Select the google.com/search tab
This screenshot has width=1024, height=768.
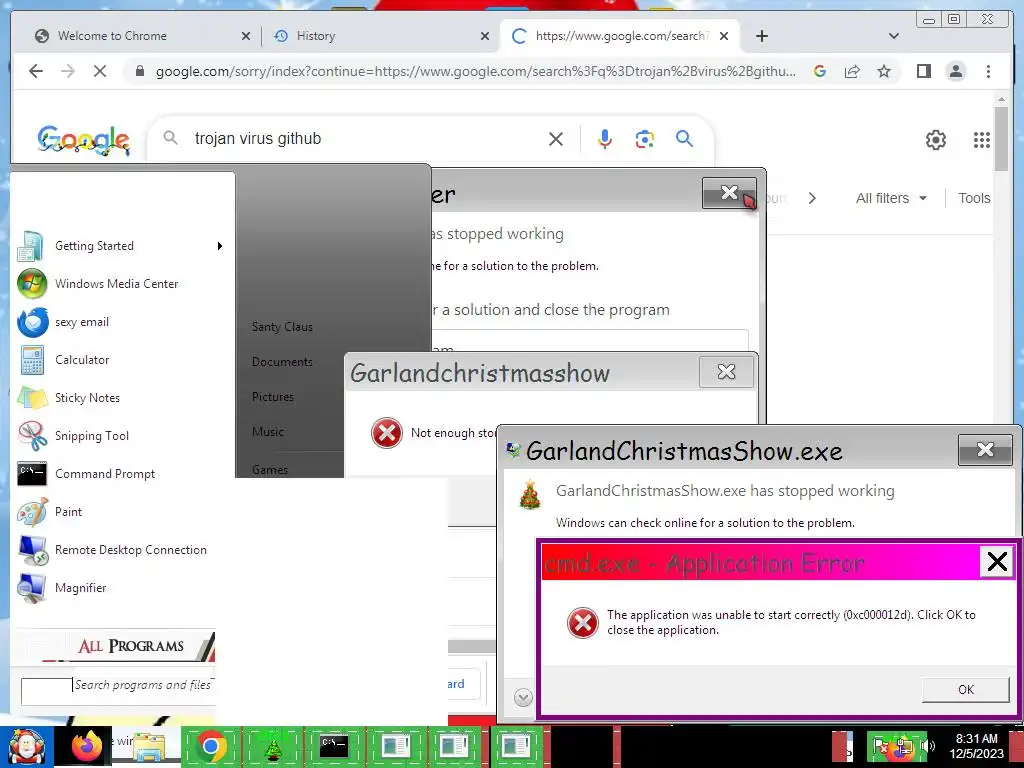(620, 36)
